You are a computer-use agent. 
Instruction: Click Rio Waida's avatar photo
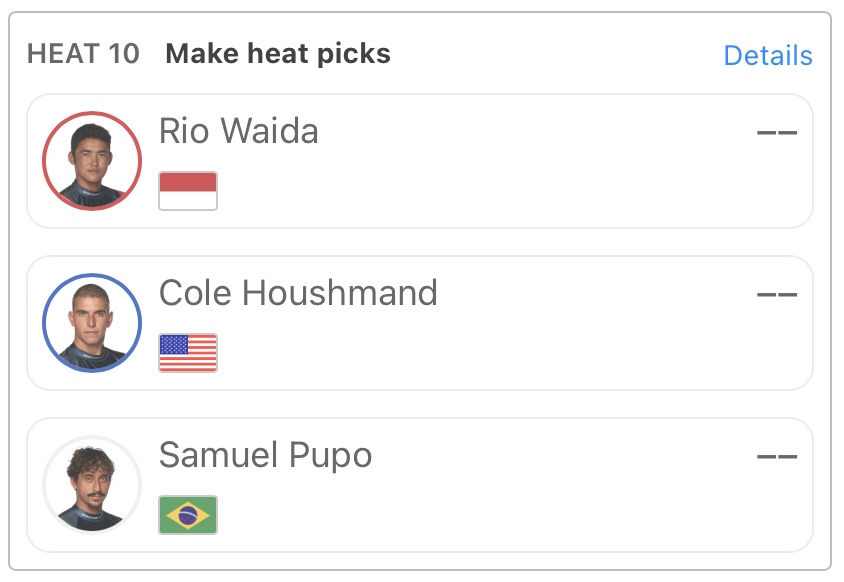pyautogui.click(x=92, y=162)
